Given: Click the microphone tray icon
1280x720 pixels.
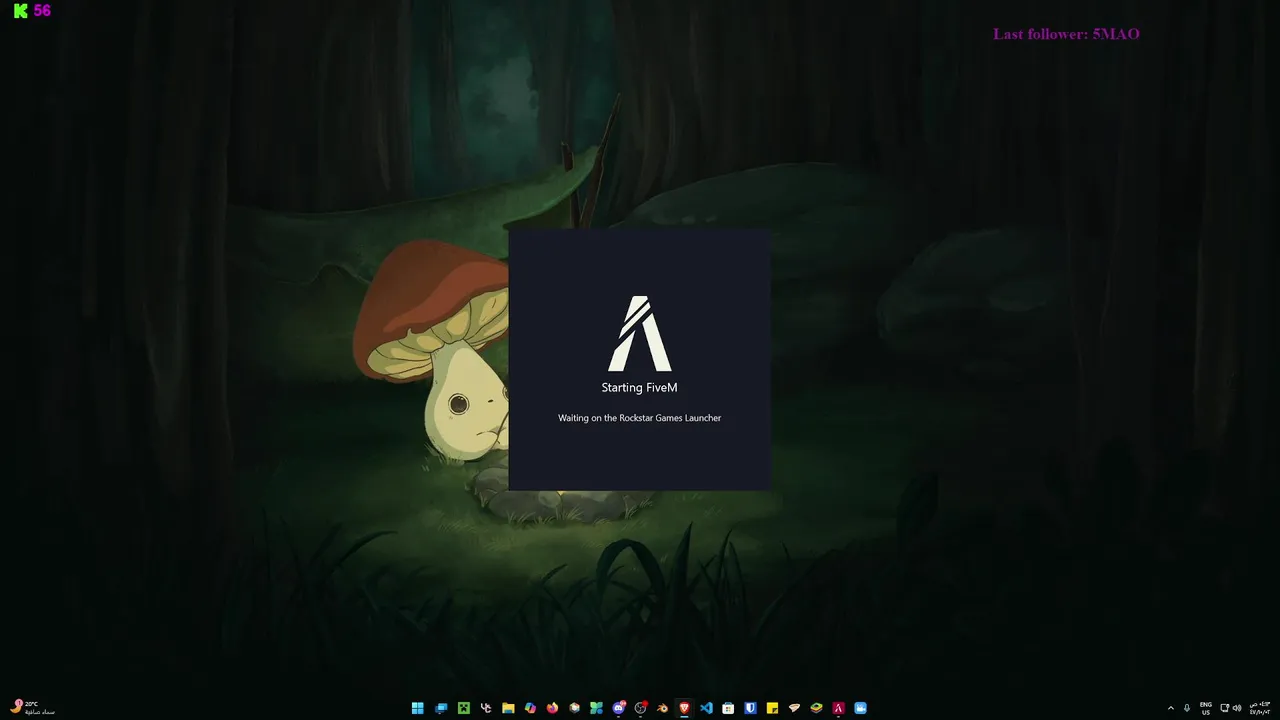Looking at the screenshot, I should [x=1187, y=708].
